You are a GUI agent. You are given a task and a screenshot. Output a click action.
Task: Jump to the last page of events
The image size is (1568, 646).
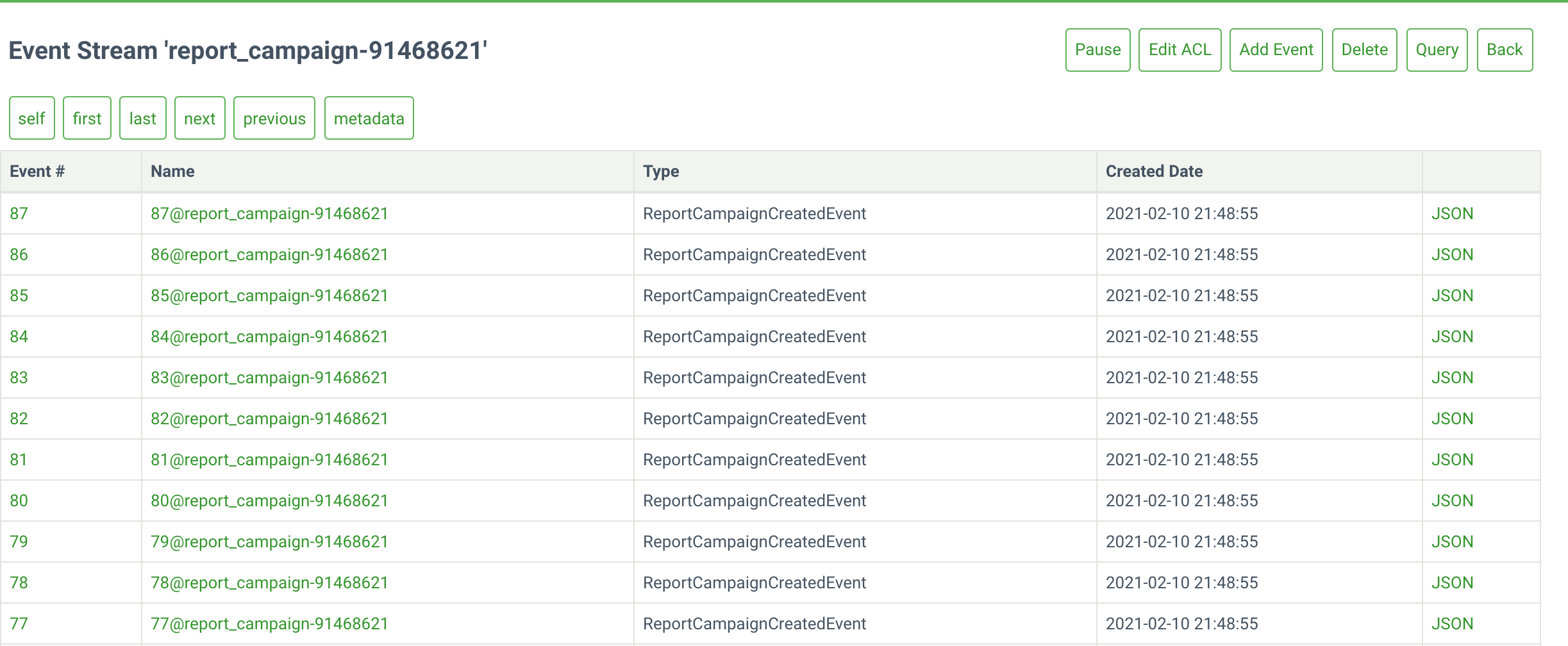pos(142,119)
